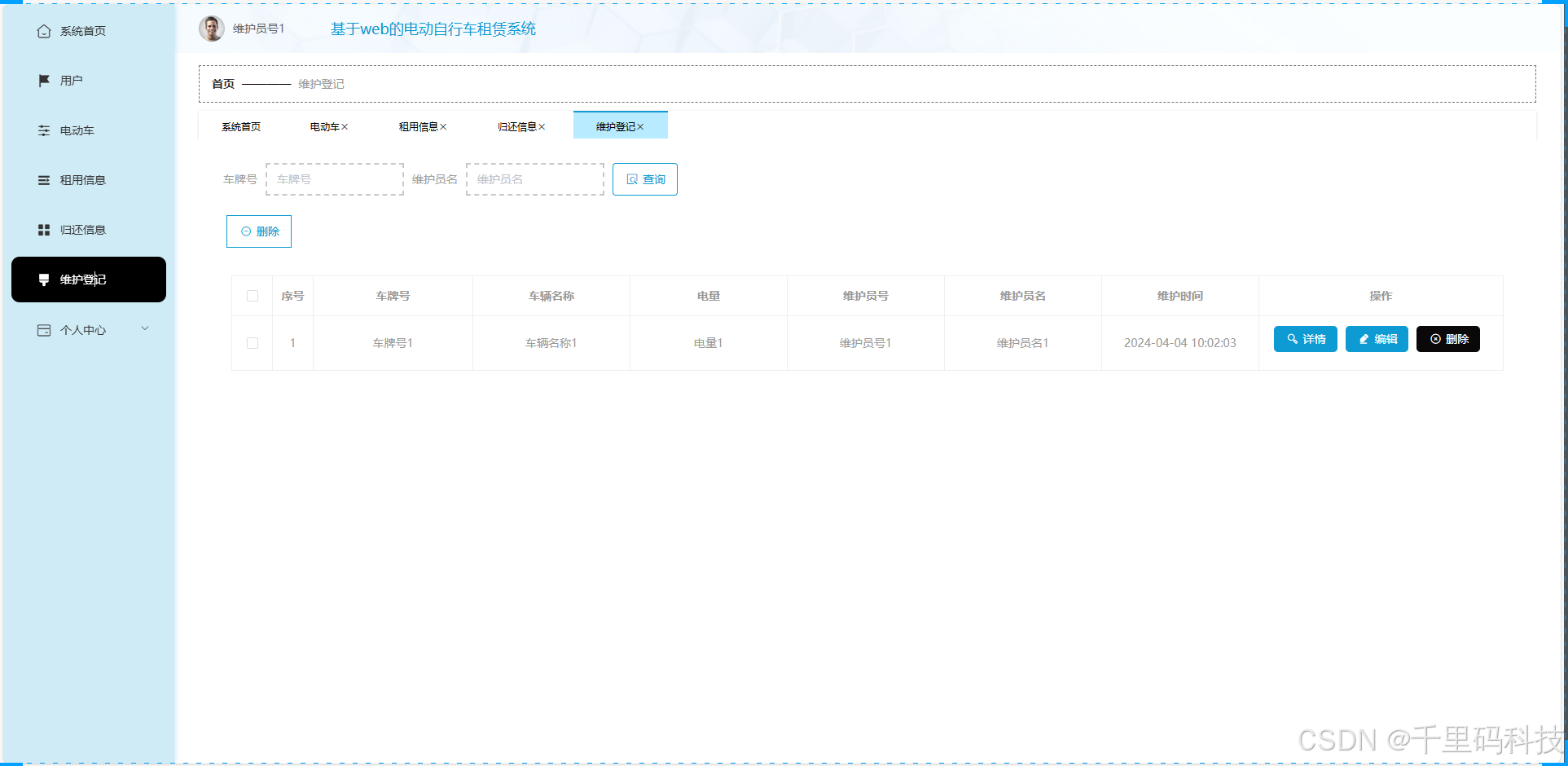Click black 删除 button for row 车牌号1
This screenshot has width=1568, height=766.
point(1448,339)
